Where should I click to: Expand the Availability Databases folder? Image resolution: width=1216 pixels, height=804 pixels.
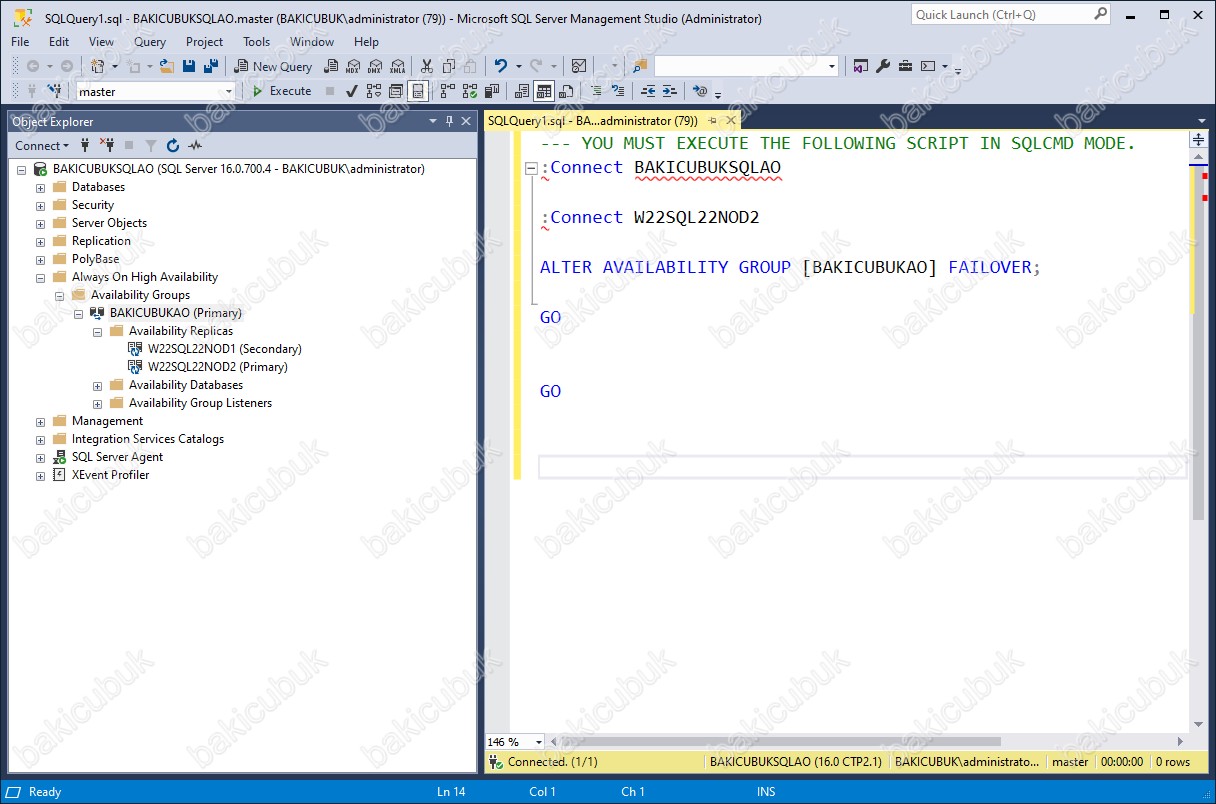(98, 386)
